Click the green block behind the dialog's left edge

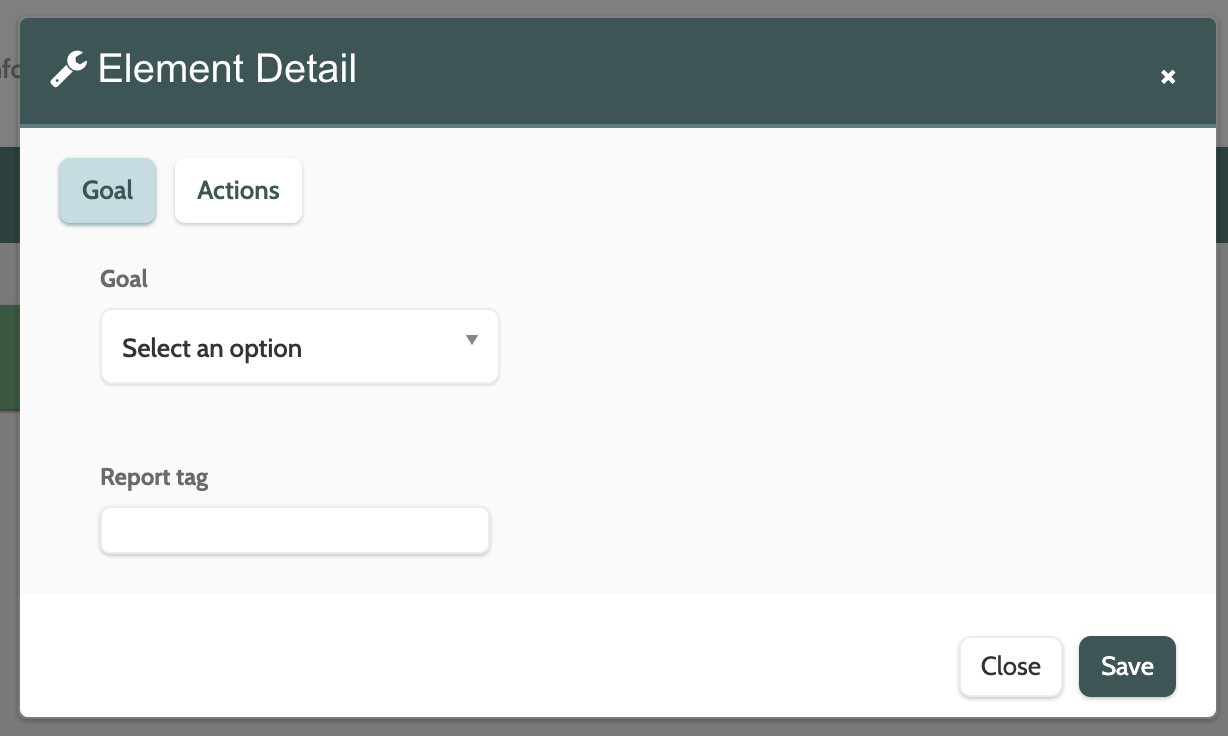pyautogui.click(x=9, y=357)
